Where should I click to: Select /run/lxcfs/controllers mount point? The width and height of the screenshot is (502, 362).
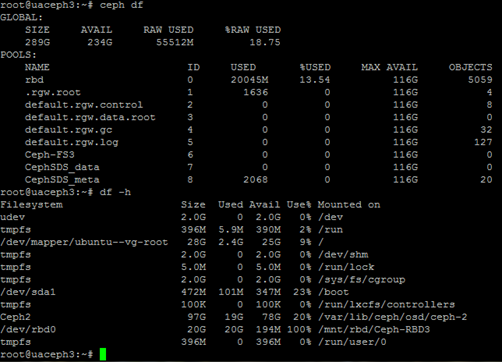(x=386, y=305)
